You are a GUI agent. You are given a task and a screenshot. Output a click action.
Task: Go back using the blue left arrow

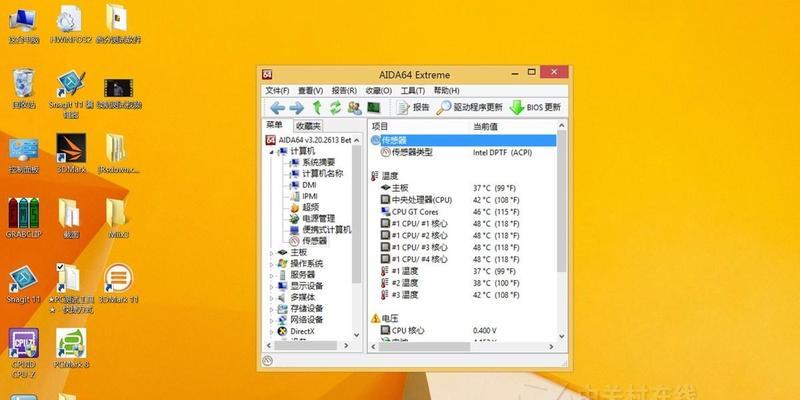coord(277,108)
